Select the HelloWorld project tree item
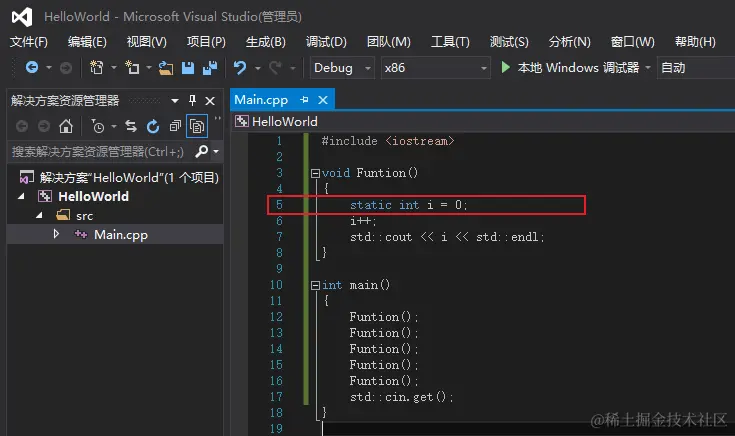The width and height of the screenshot is (735, 436). 93,196
